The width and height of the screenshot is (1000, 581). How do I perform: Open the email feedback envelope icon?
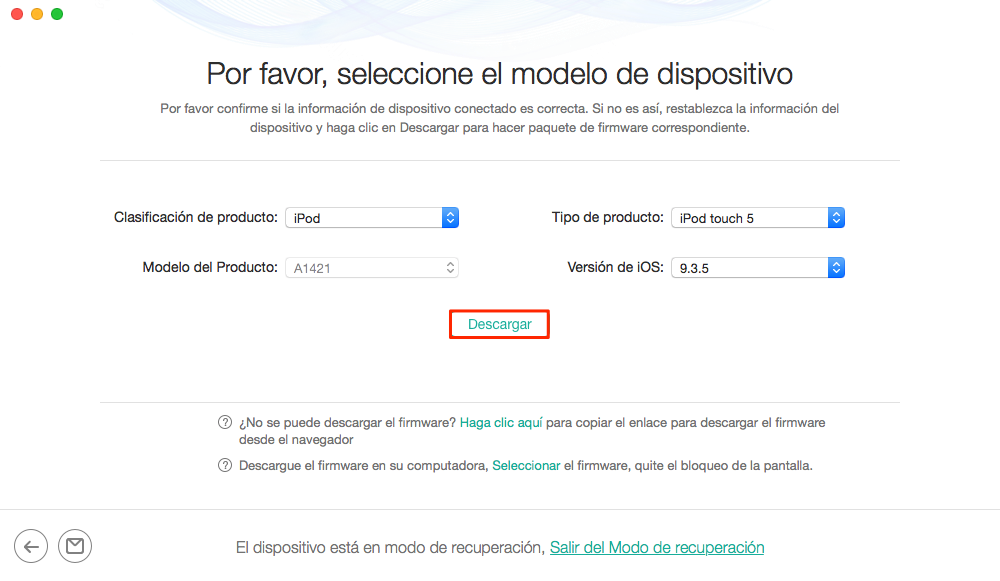click(x=75, y=546)
